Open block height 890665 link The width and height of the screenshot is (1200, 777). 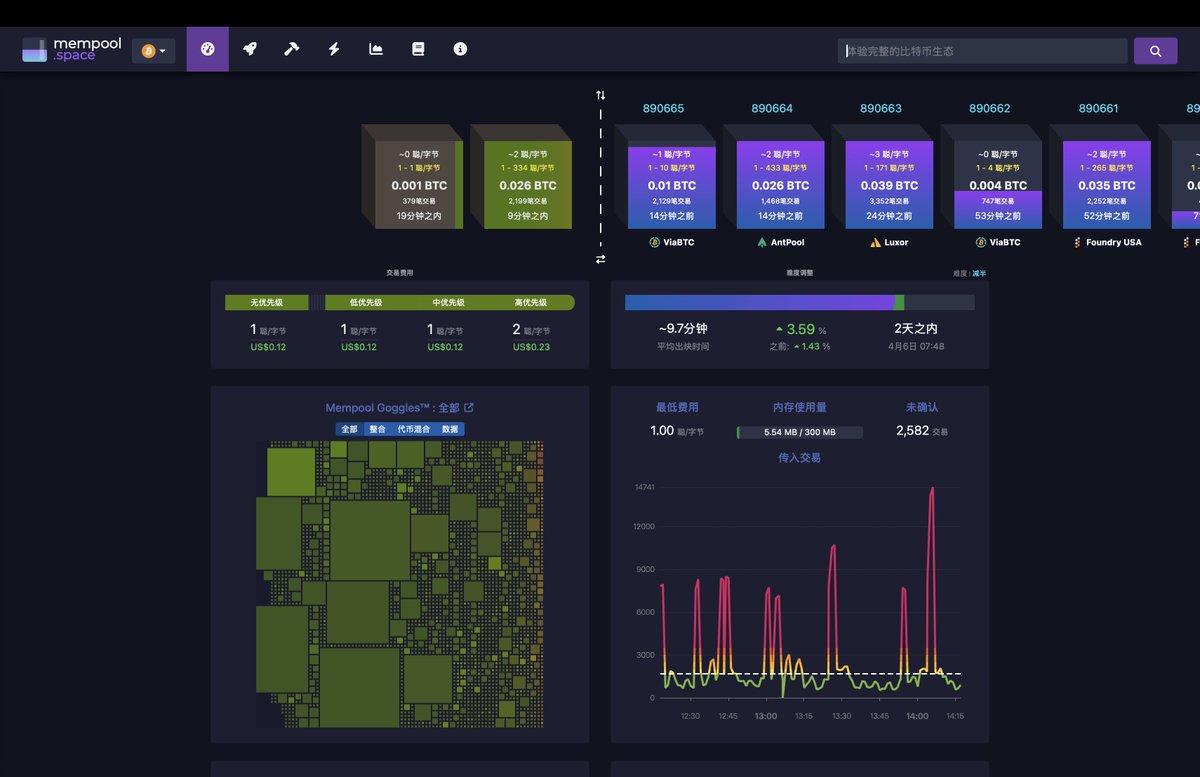click(663, 108)
